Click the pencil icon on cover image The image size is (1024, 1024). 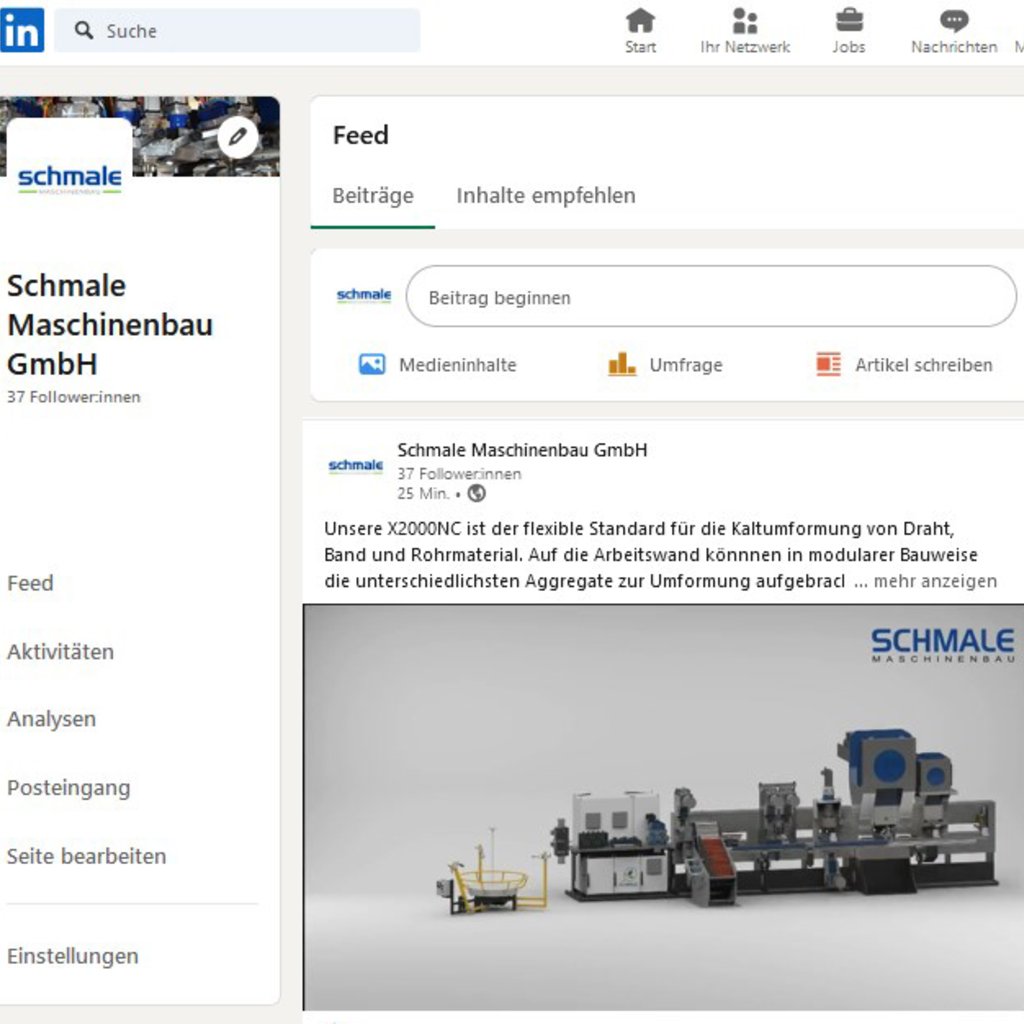point(238,137)
